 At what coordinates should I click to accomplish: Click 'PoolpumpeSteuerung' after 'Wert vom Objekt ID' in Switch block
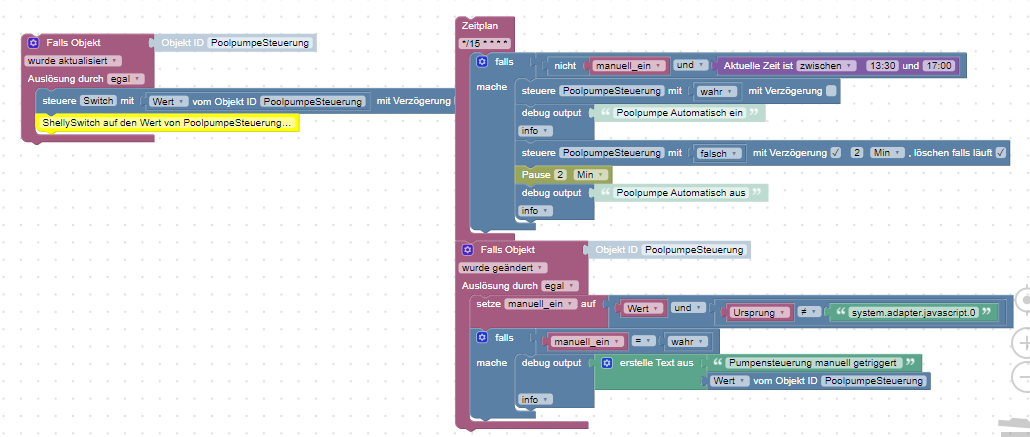point(312,102)
